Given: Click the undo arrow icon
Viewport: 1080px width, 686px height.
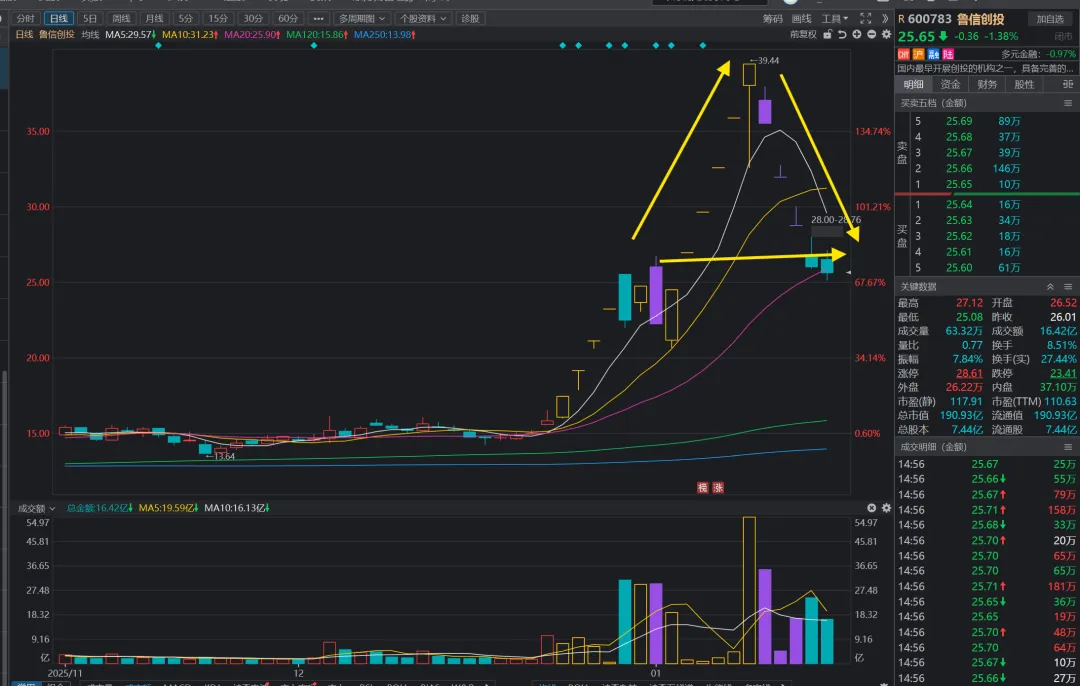Looking at the screenshot, I should pos(842,34).
